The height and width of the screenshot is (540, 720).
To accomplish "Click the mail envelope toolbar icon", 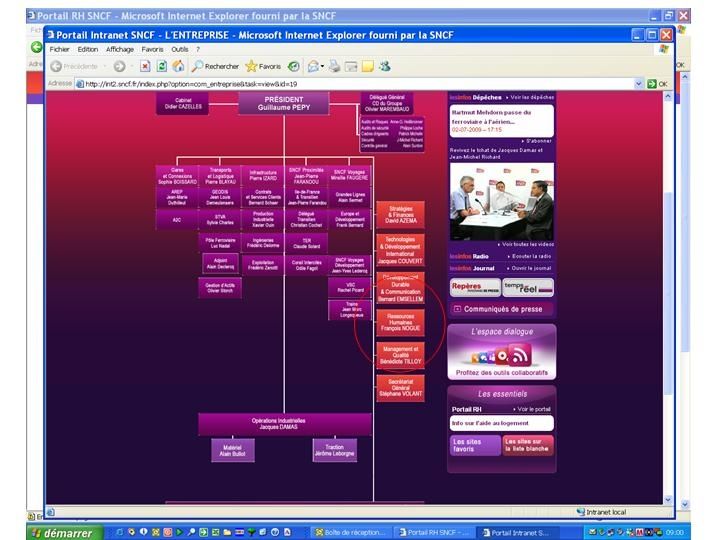I will click(313, 67).
